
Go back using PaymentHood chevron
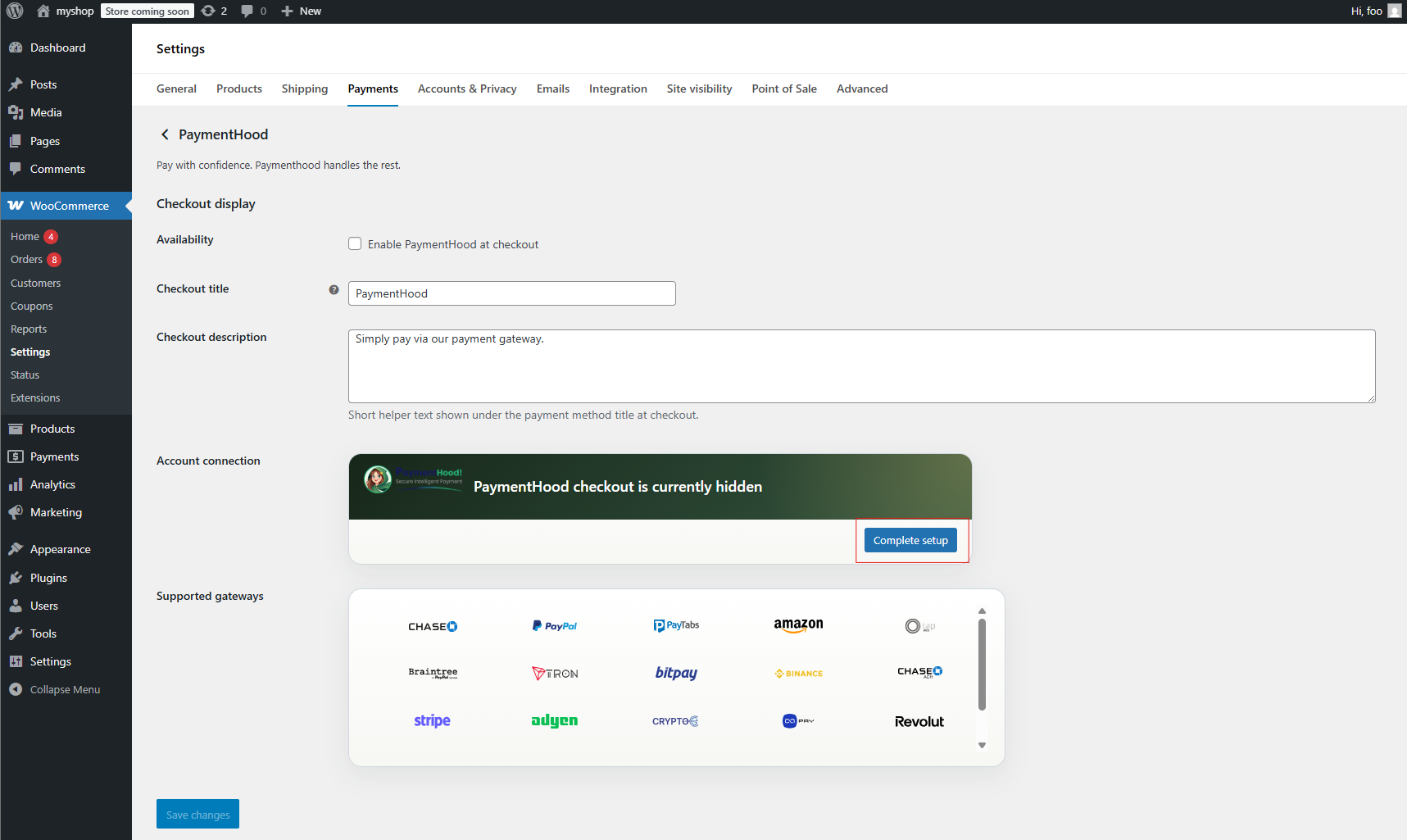165,134
